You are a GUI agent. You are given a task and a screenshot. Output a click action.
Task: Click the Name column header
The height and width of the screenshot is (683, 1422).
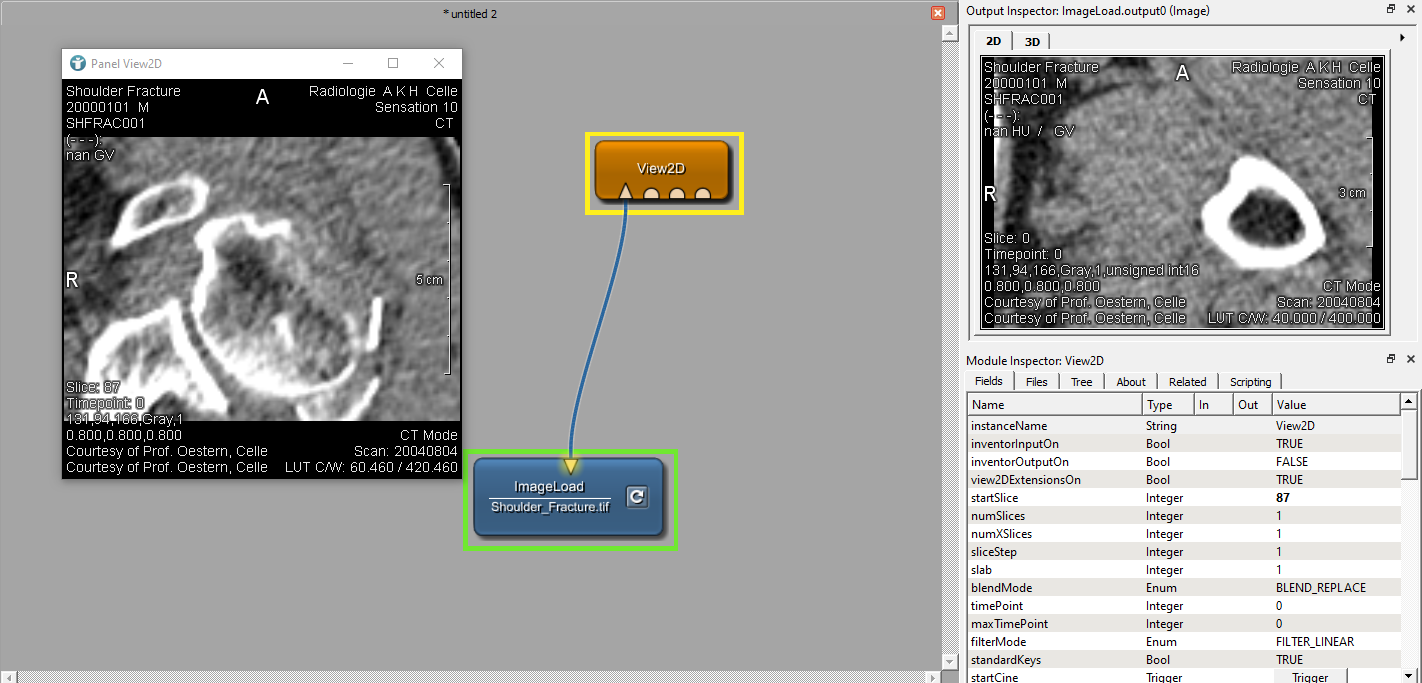[1054, 405]
